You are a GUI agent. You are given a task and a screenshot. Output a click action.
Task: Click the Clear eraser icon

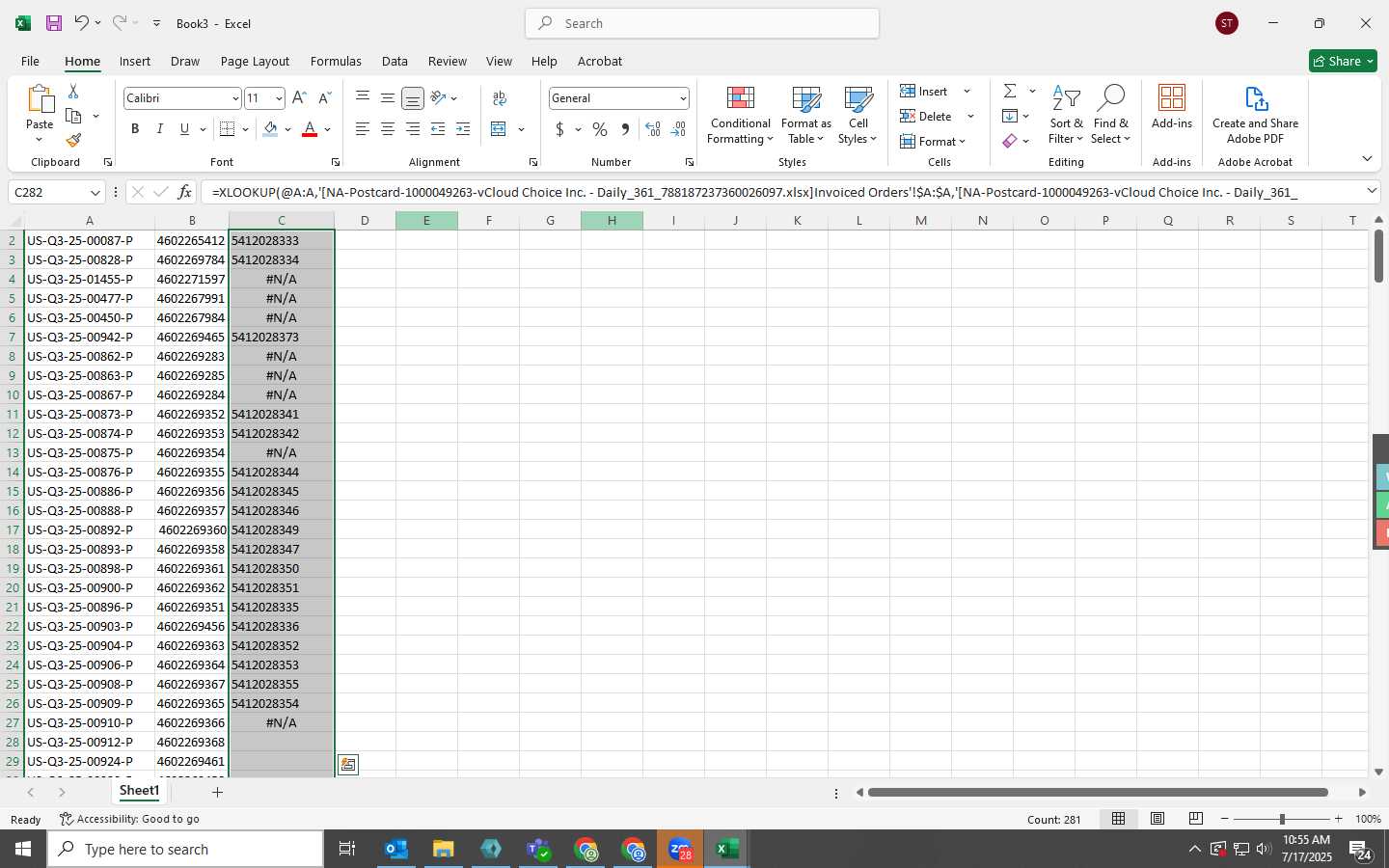pyautogui.click(x=1010, y=141)
